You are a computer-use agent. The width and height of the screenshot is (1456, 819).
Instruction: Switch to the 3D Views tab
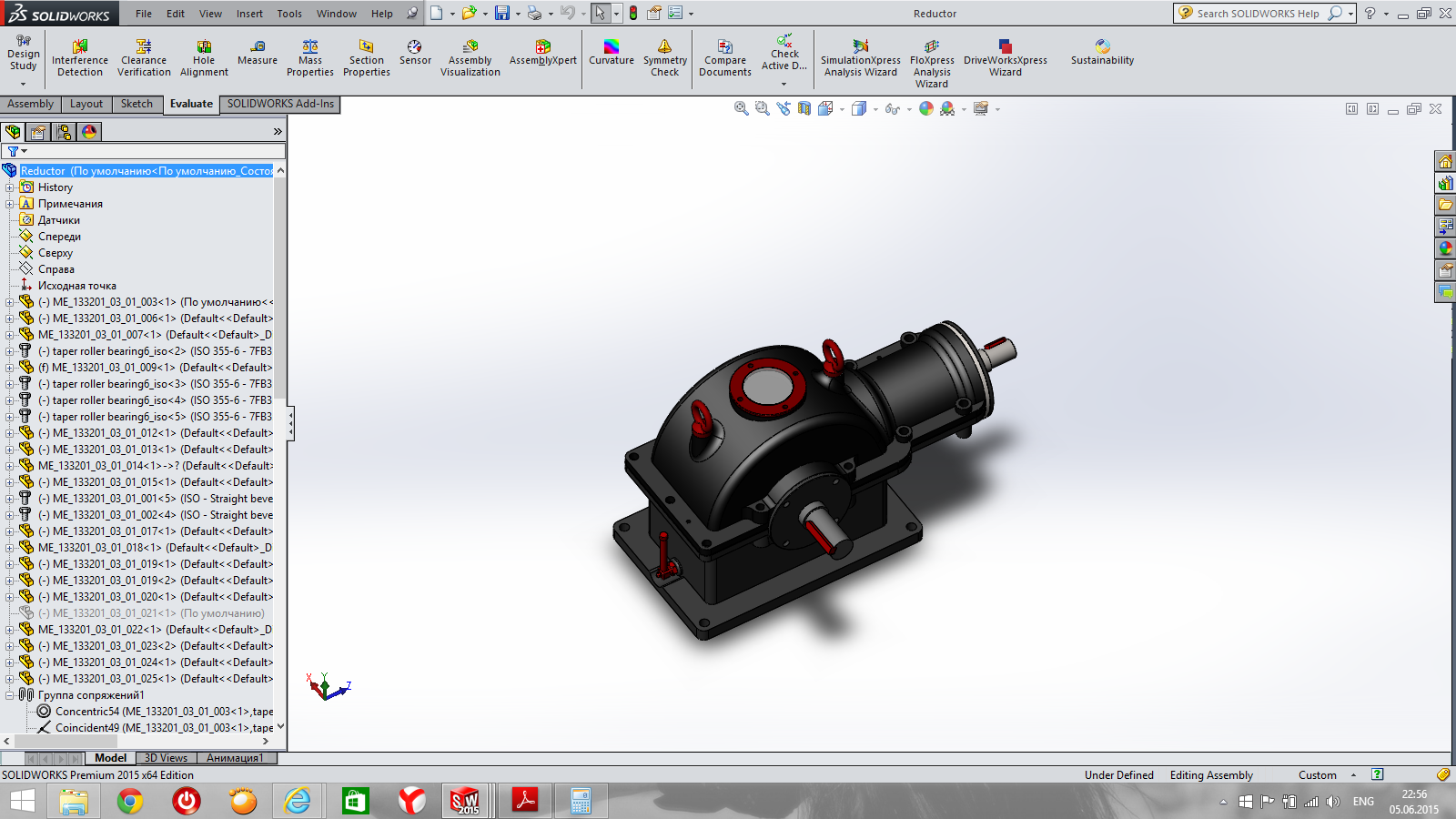[x=166, y=758]
